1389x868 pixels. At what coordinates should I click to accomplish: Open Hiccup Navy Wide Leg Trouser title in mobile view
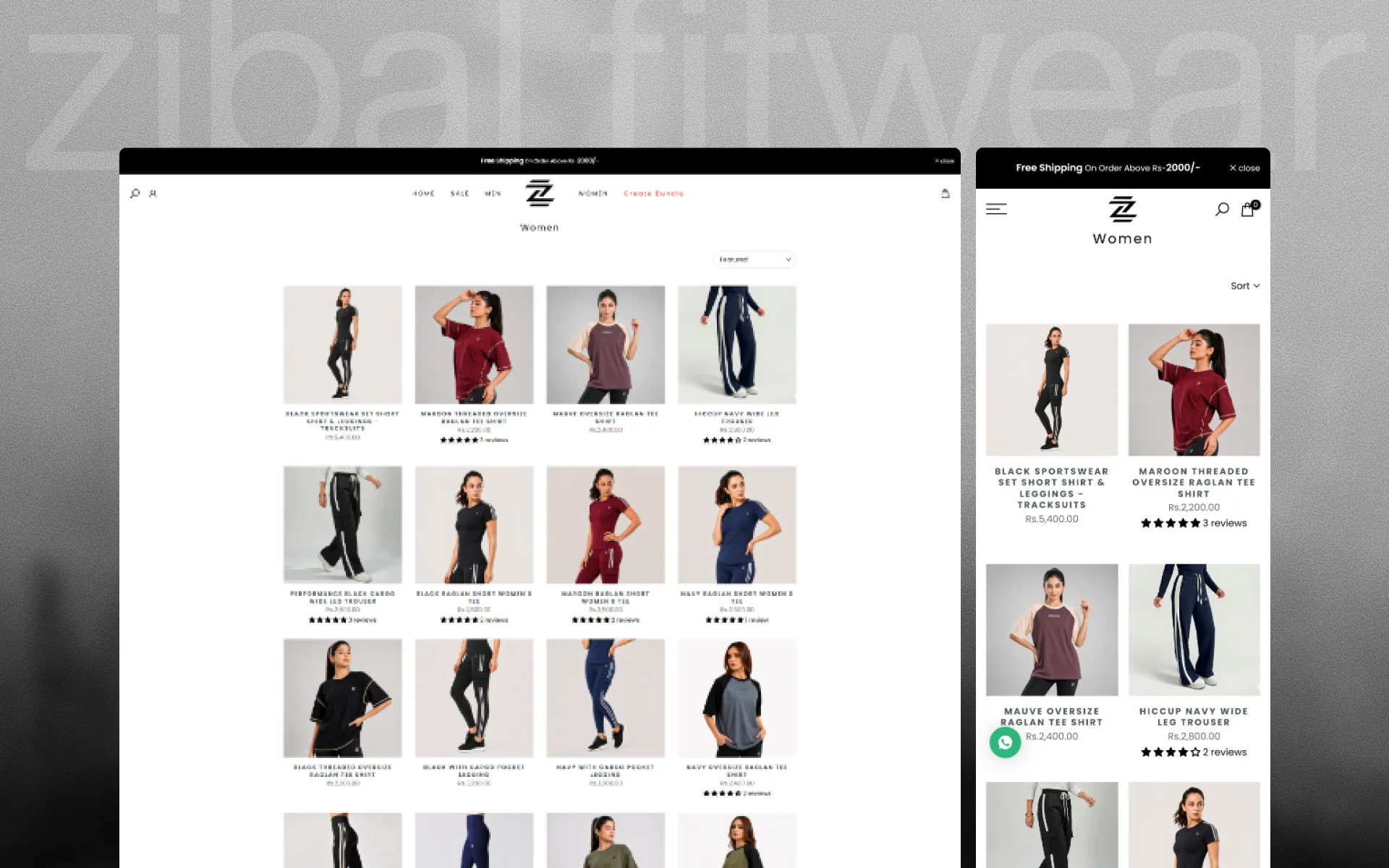click(1194, 717)
